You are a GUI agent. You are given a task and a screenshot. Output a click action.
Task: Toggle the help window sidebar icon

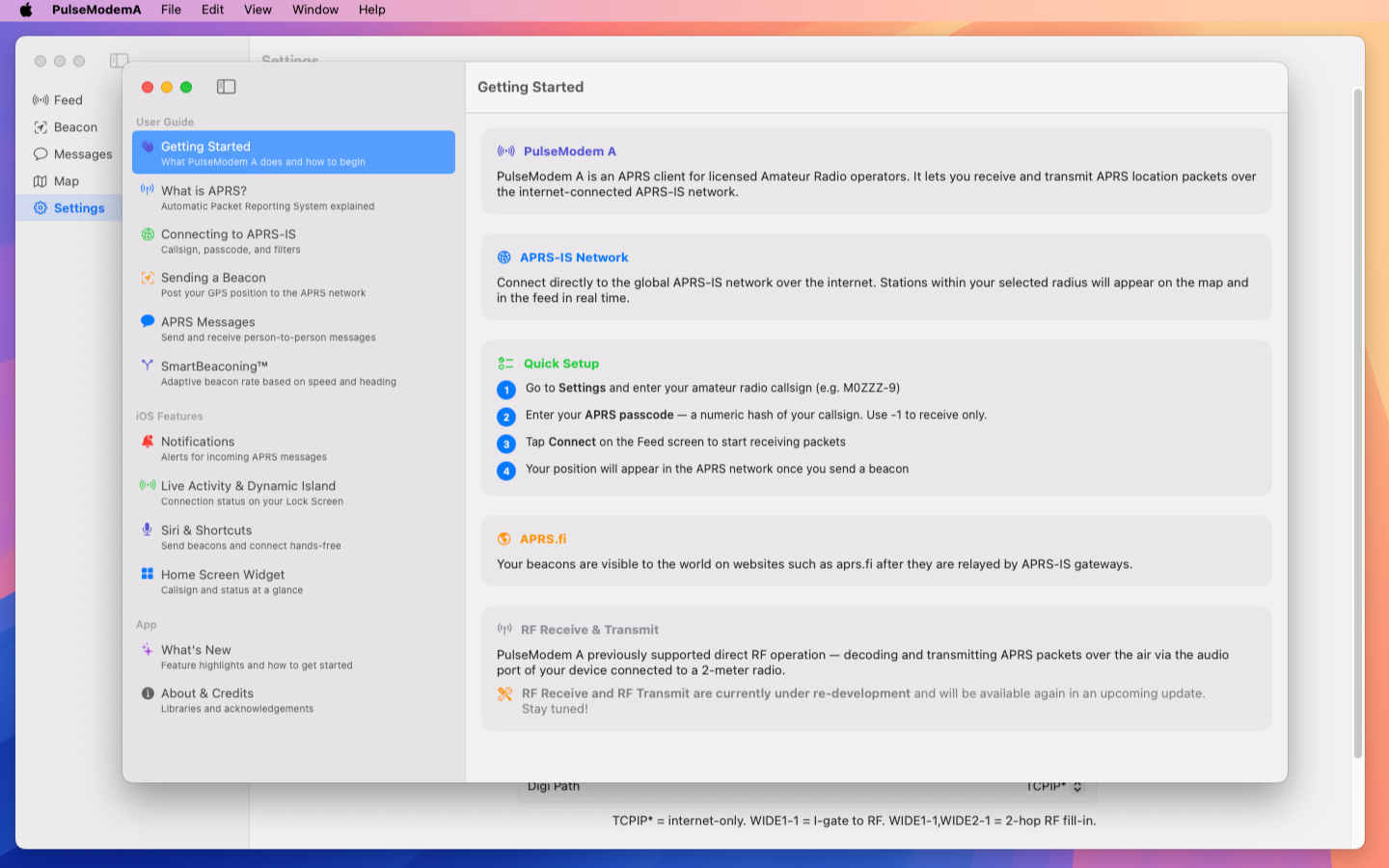(226, 87)
